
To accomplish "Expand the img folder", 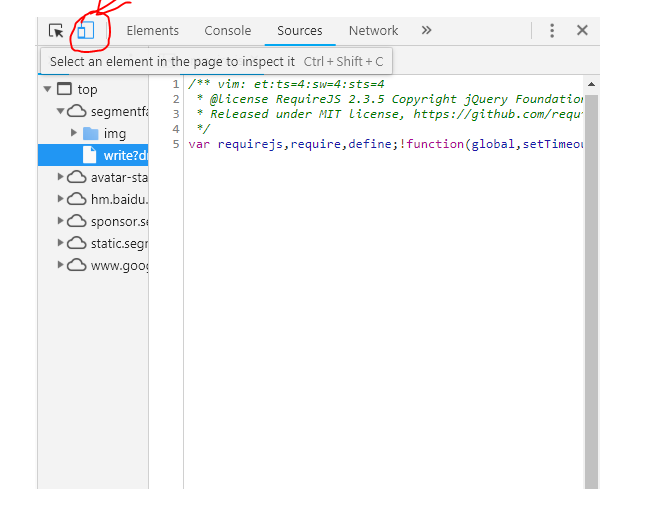I will point(74,132).
